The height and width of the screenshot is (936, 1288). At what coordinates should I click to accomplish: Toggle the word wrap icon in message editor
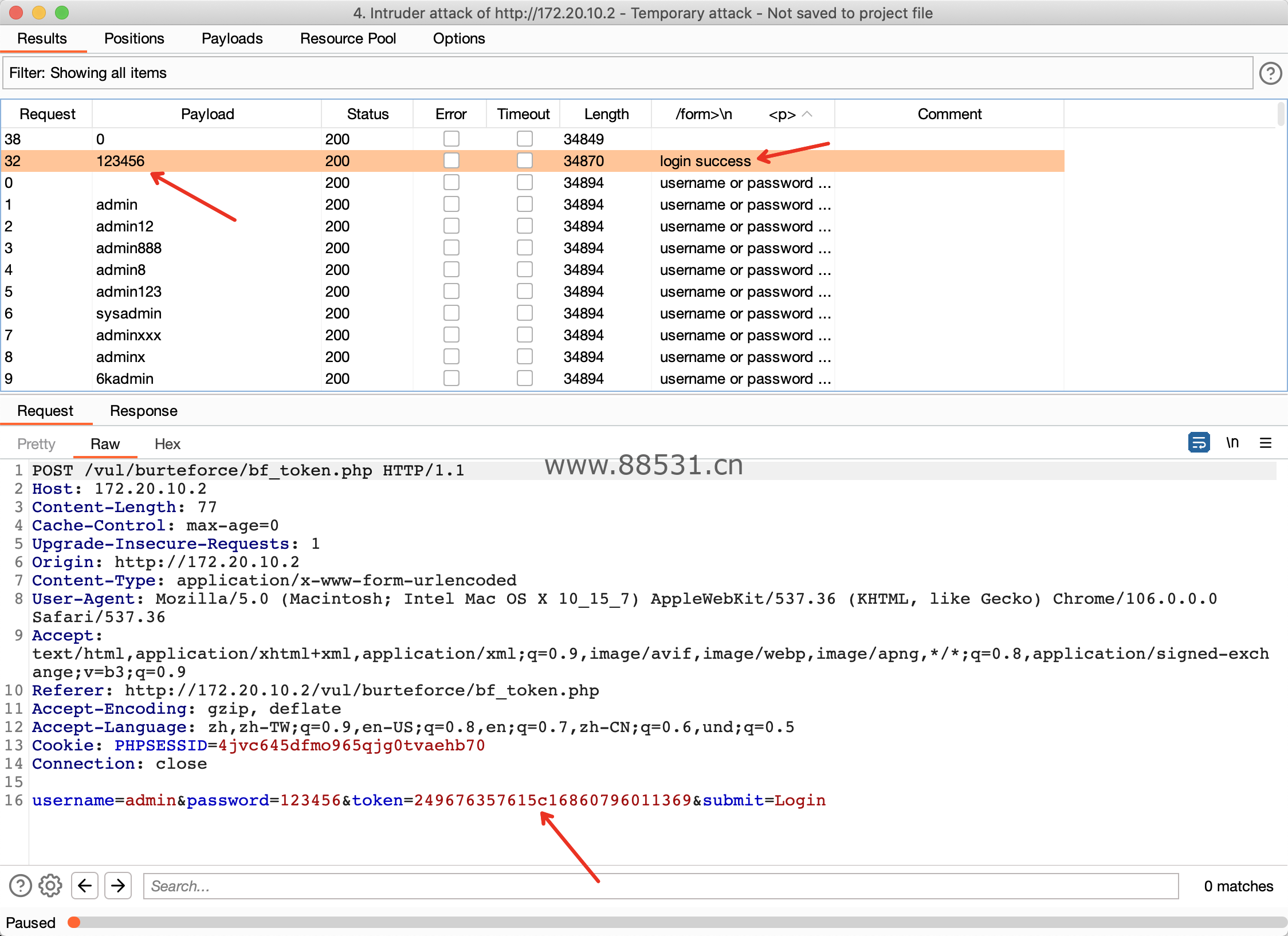(1199, 443)
